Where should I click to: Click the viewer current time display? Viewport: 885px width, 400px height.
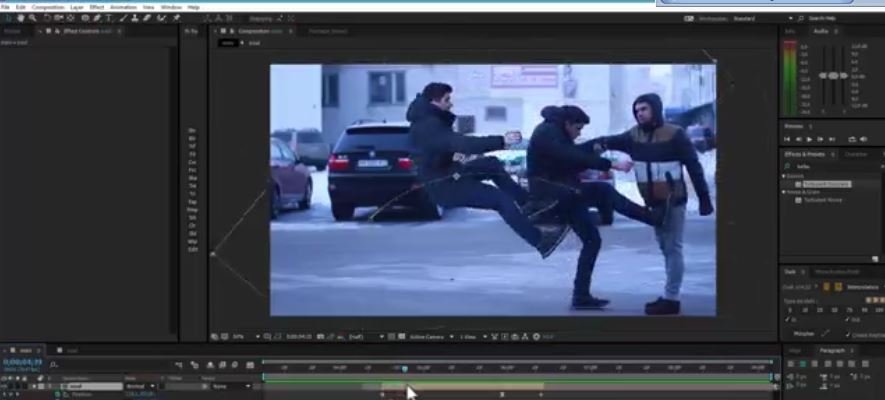coord(299,337)
